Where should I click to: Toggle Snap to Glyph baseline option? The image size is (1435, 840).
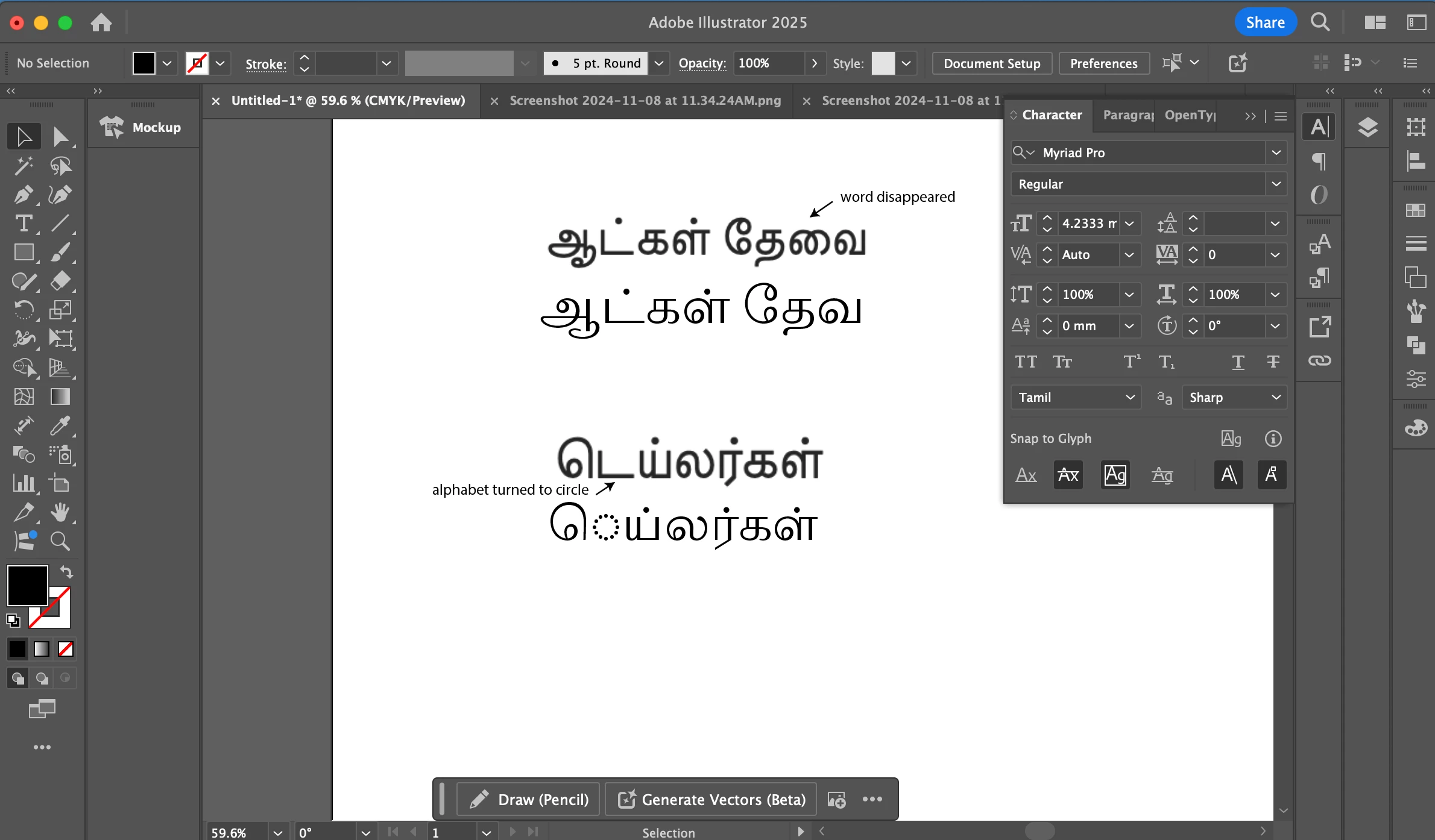[x=1026, y=475]
